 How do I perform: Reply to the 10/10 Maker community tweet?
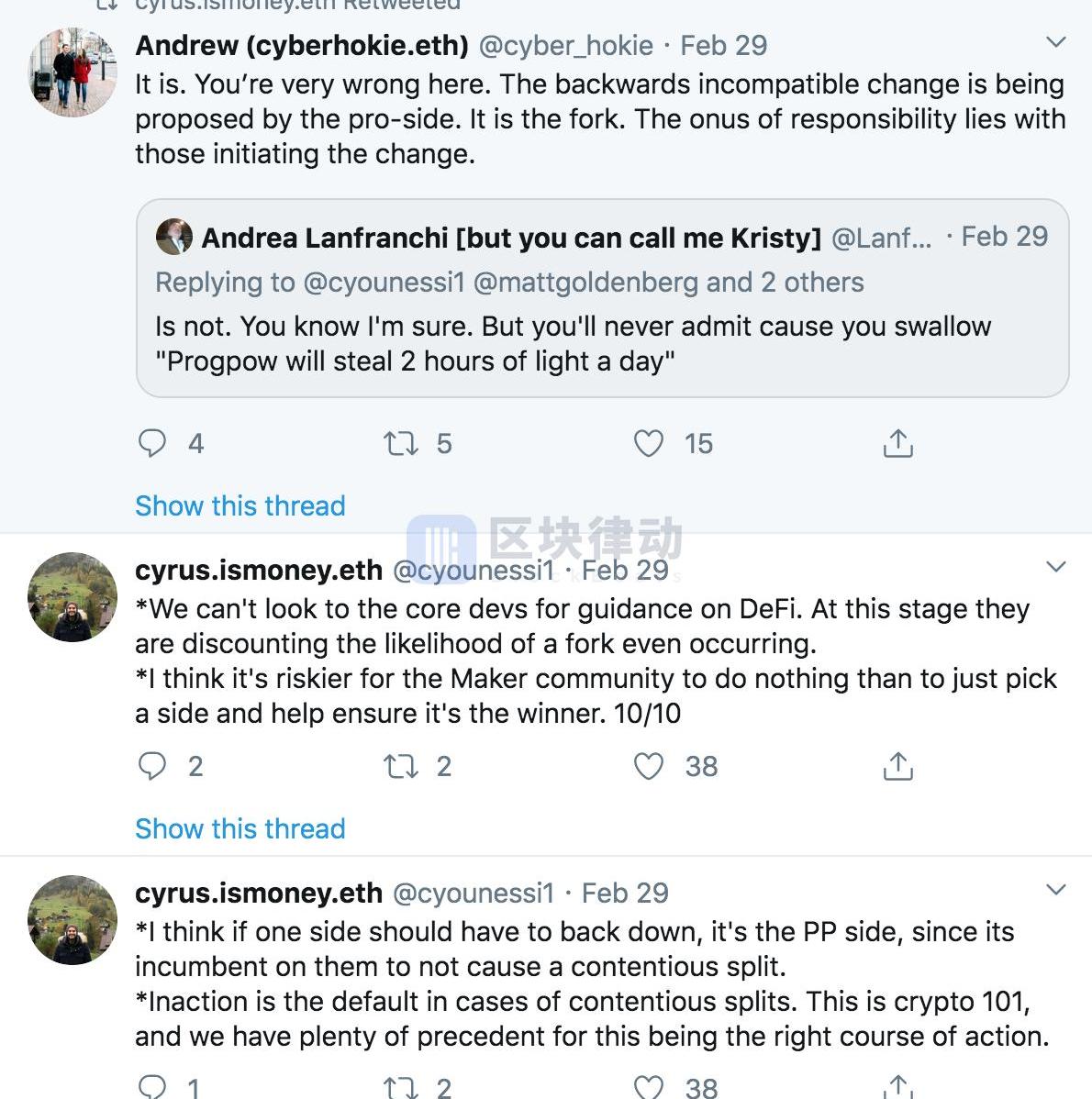(x=152, y=766)
